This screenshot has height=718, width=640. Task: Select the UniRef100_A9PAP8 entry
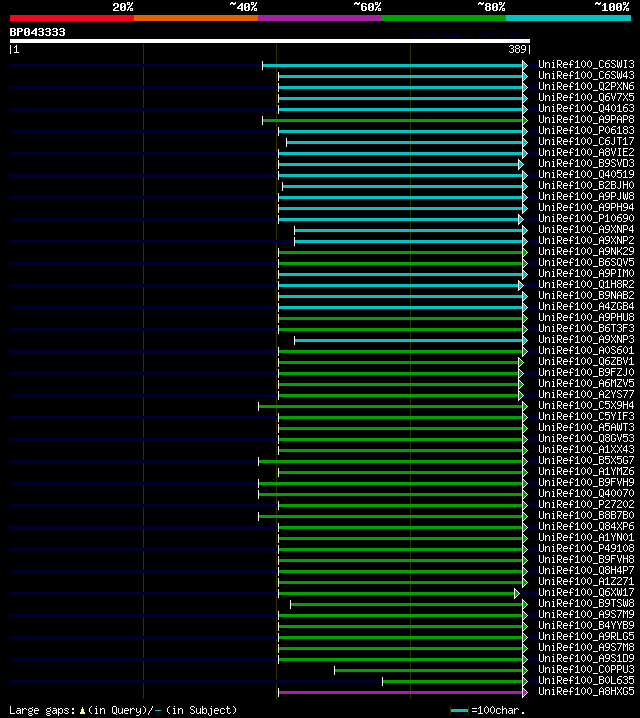(x=586, y=120)
